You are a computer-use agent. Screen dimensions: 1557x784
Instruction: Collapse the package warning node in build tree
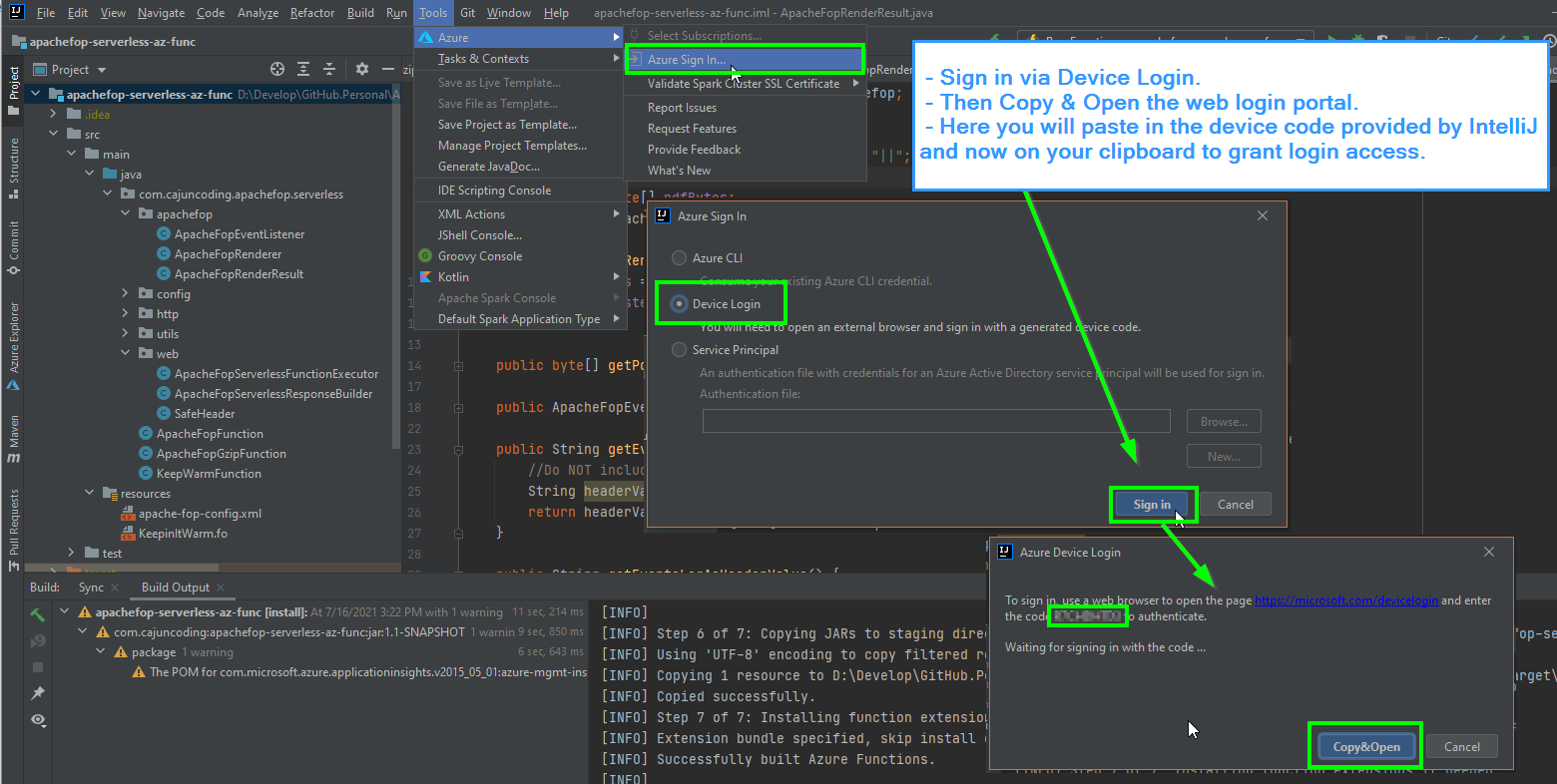(101, 652)
